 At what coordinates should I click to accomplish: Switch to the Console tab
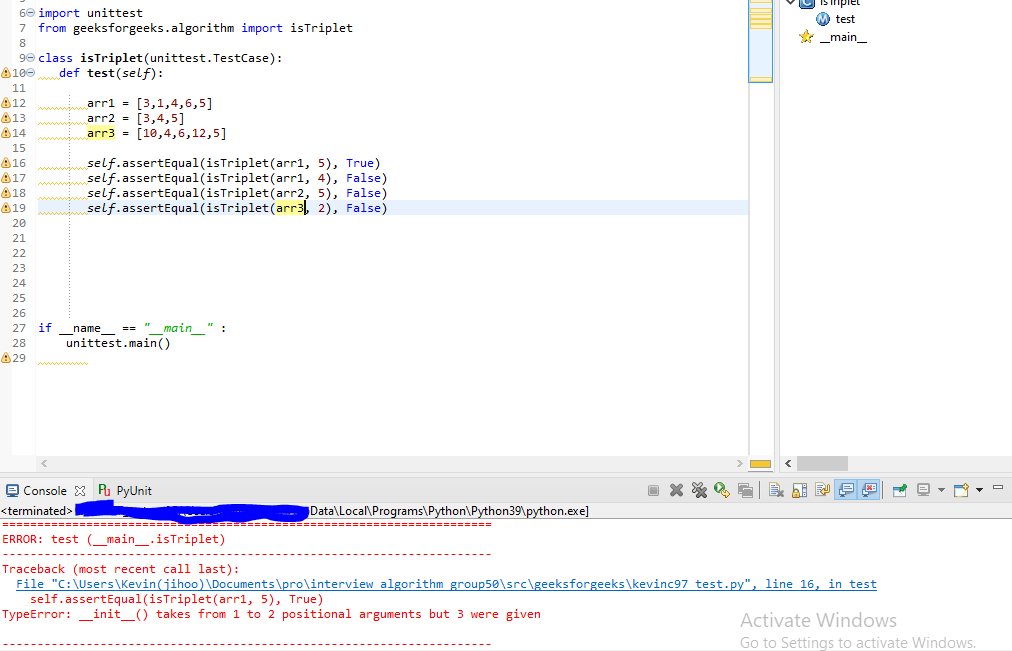(x=45, y=491)
